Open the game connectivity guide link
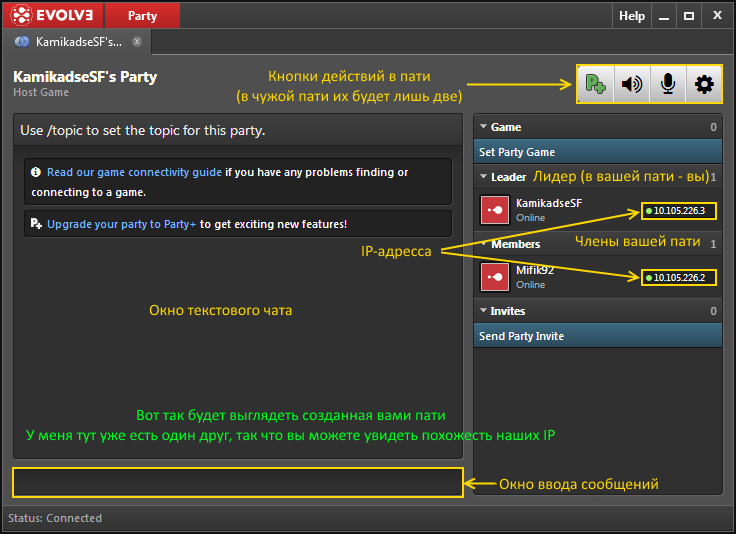This screenshot has height=534, width=736. 134,172
